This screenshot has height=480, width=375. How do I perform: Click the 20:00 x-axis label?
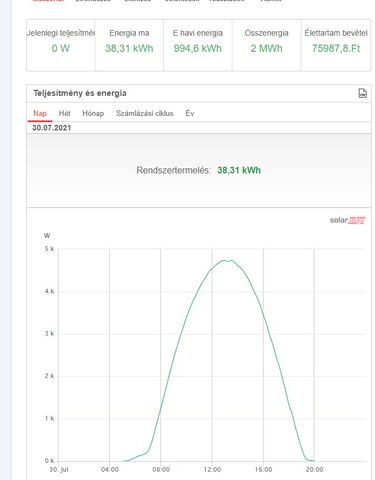(315, 470)
